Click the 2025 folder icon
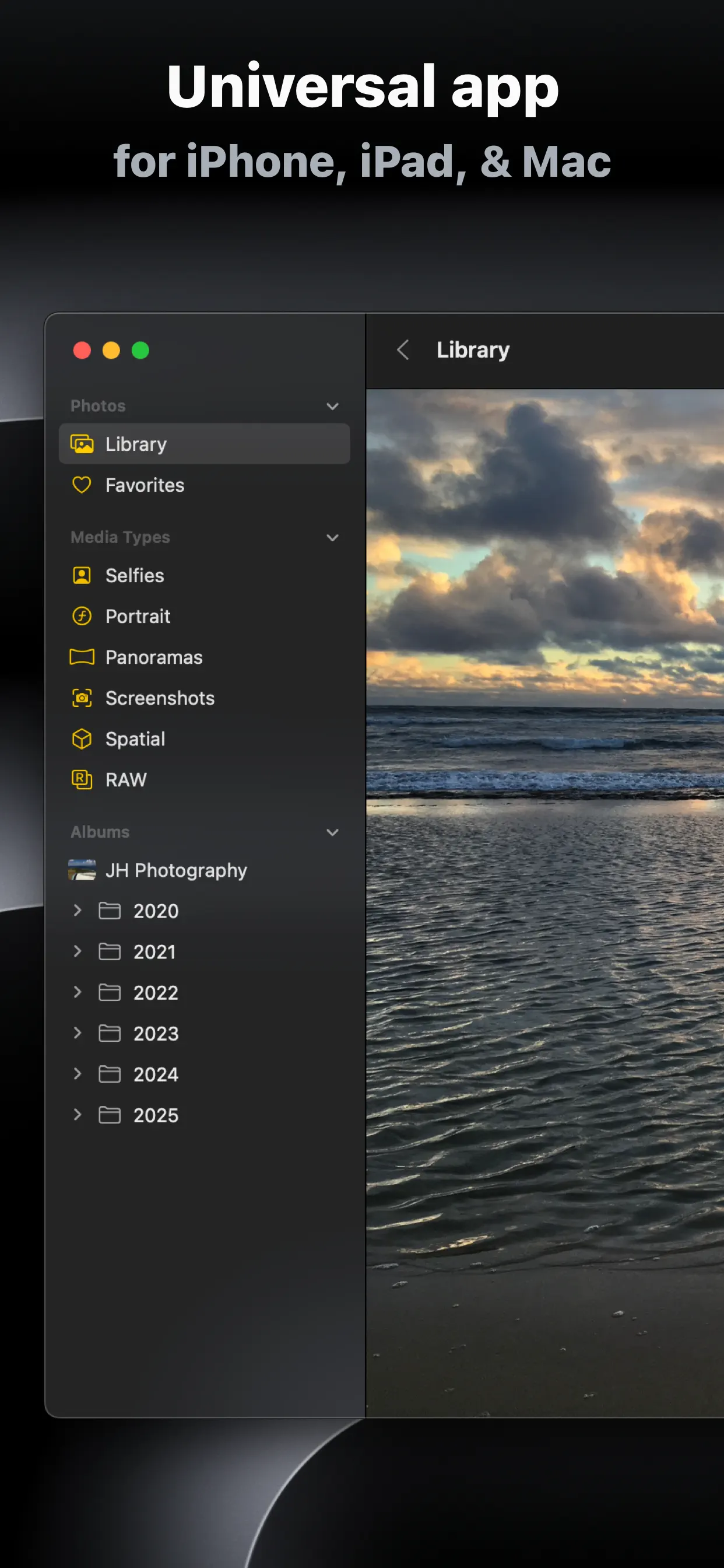Viewport: 724px width, 1568px height. 110,1115
